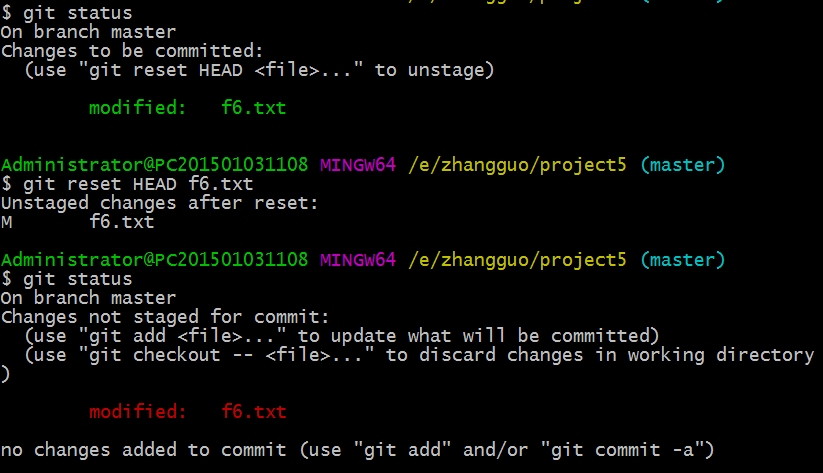
Task: Click the green Administrator prompt above the second git status
Action: [155, 259]
